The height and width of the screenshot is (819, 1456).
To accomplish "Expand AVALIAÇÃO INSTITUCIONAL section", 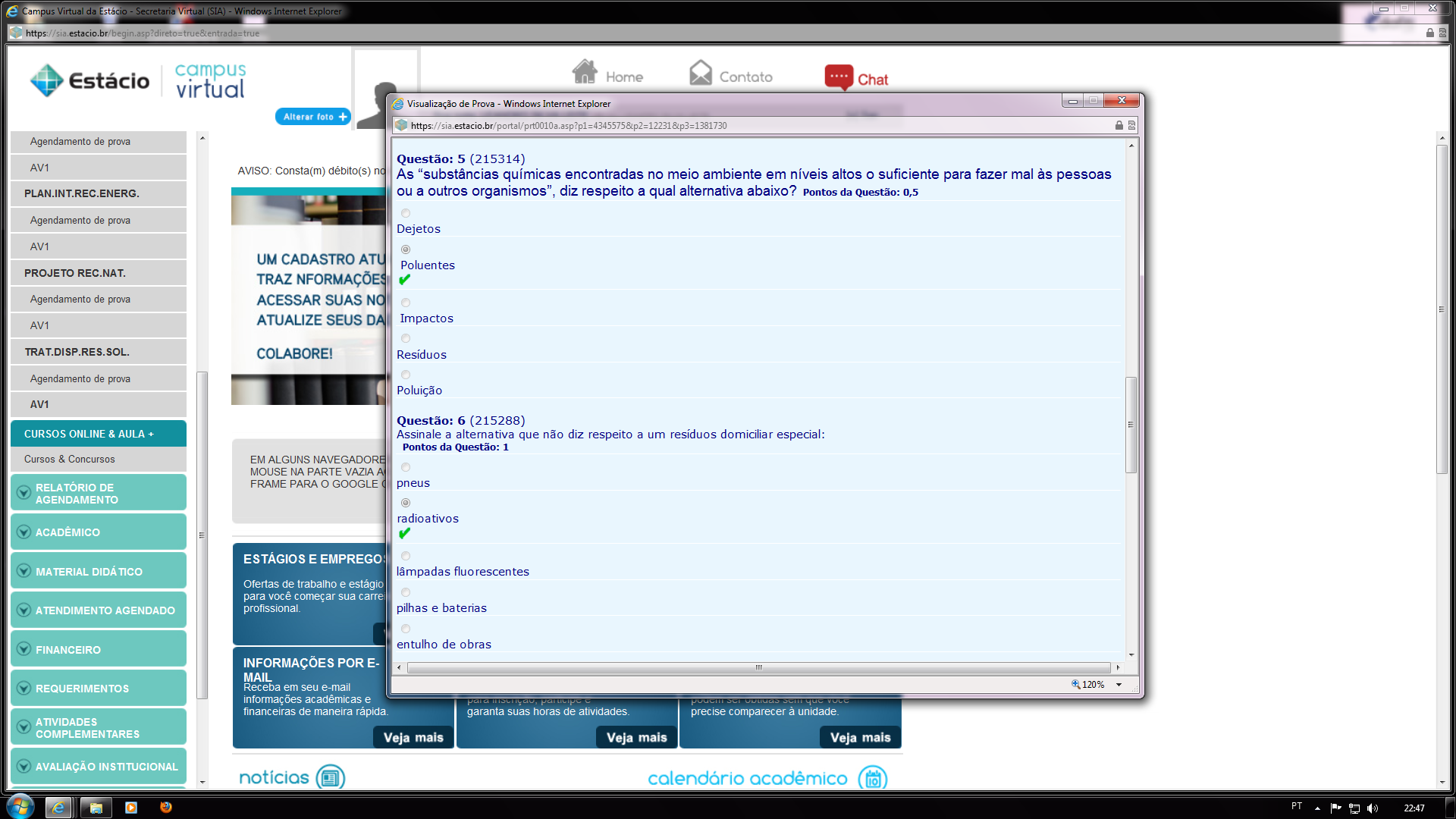I will (x=99, y=767).
